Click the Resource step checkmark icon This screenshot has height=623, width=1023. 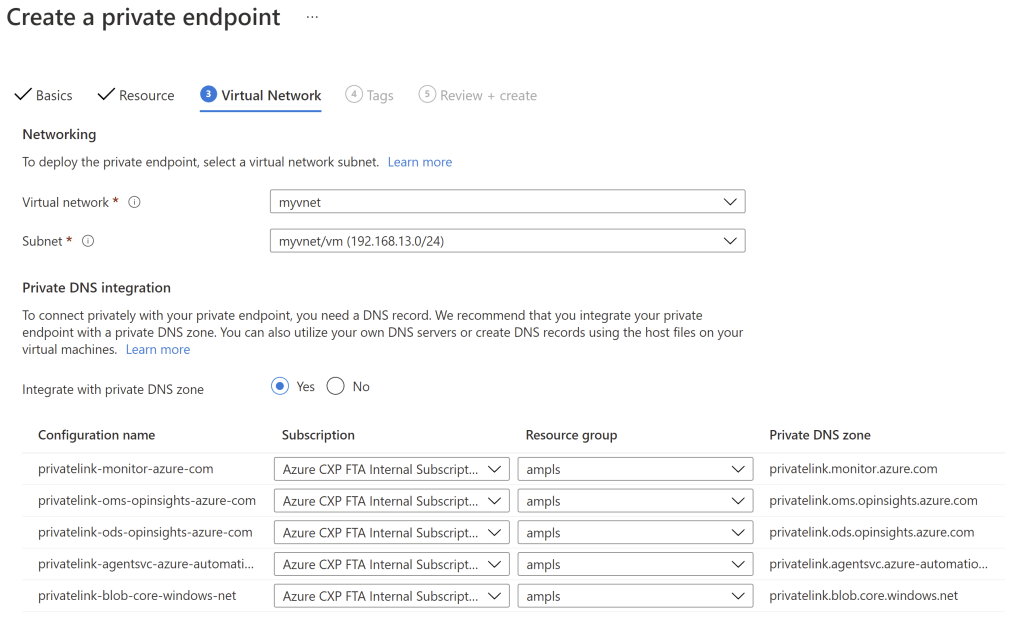pyautogui.click(x=105, y=95)
